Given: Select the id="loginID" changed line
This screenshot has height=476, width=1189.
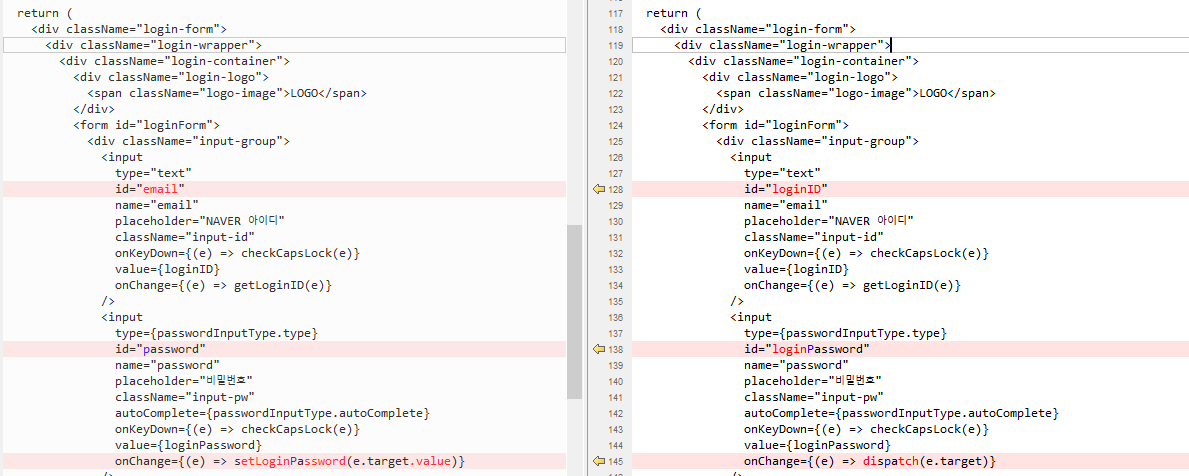Looking at the screenshot, I should [910, 189].
